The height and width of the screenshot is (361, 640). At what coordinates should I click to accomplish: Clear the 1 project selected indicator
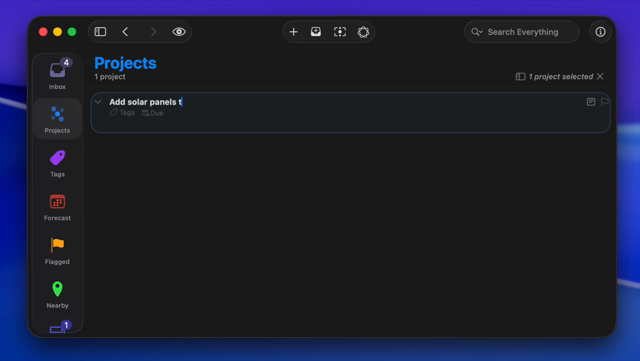600,76
